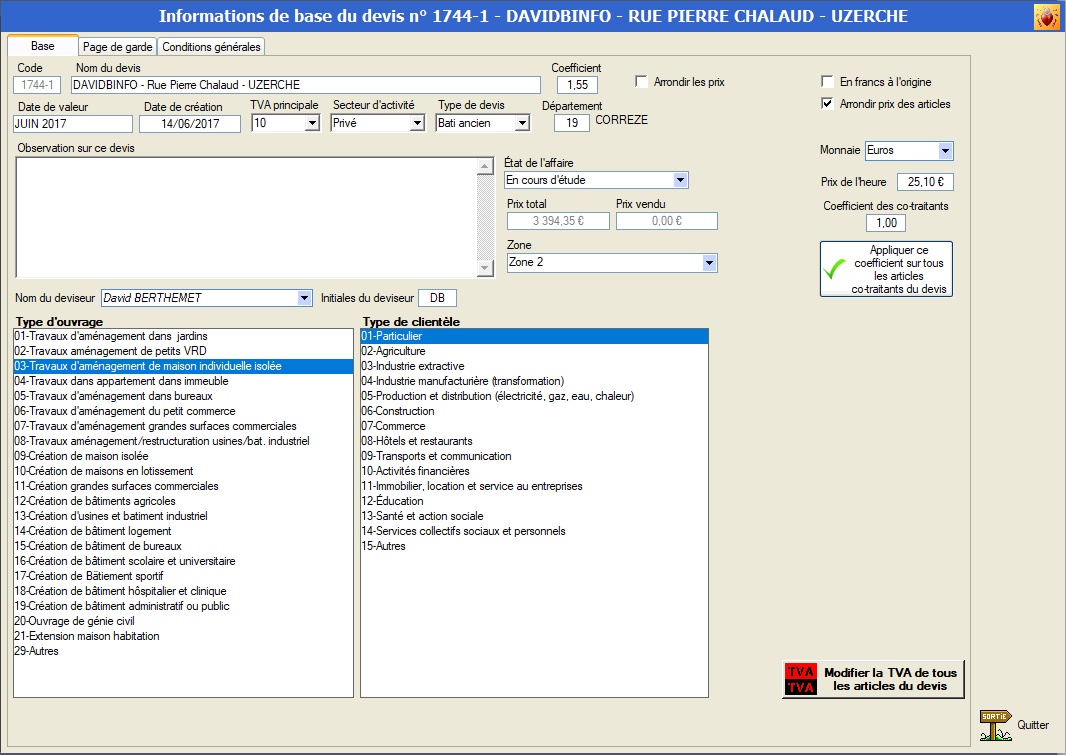This screenshot has width=1066, height=755.
Task: Check En francs à l'origine option
Action: pyautogui.click(x=827, y=82)
